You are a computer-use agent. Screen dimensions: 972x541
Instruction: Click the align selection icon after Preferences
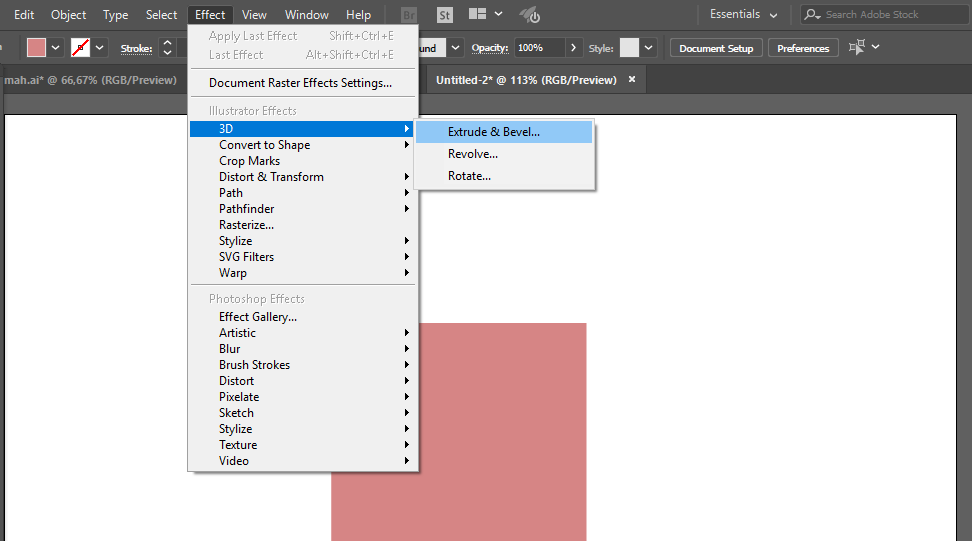point(857,48)
